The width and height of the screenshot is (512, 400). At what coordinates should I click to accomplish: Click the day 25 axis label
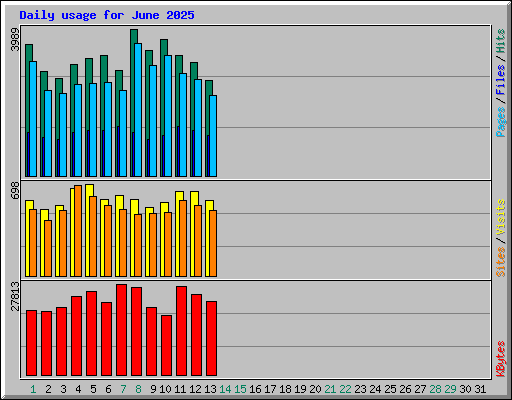point(390,389)
